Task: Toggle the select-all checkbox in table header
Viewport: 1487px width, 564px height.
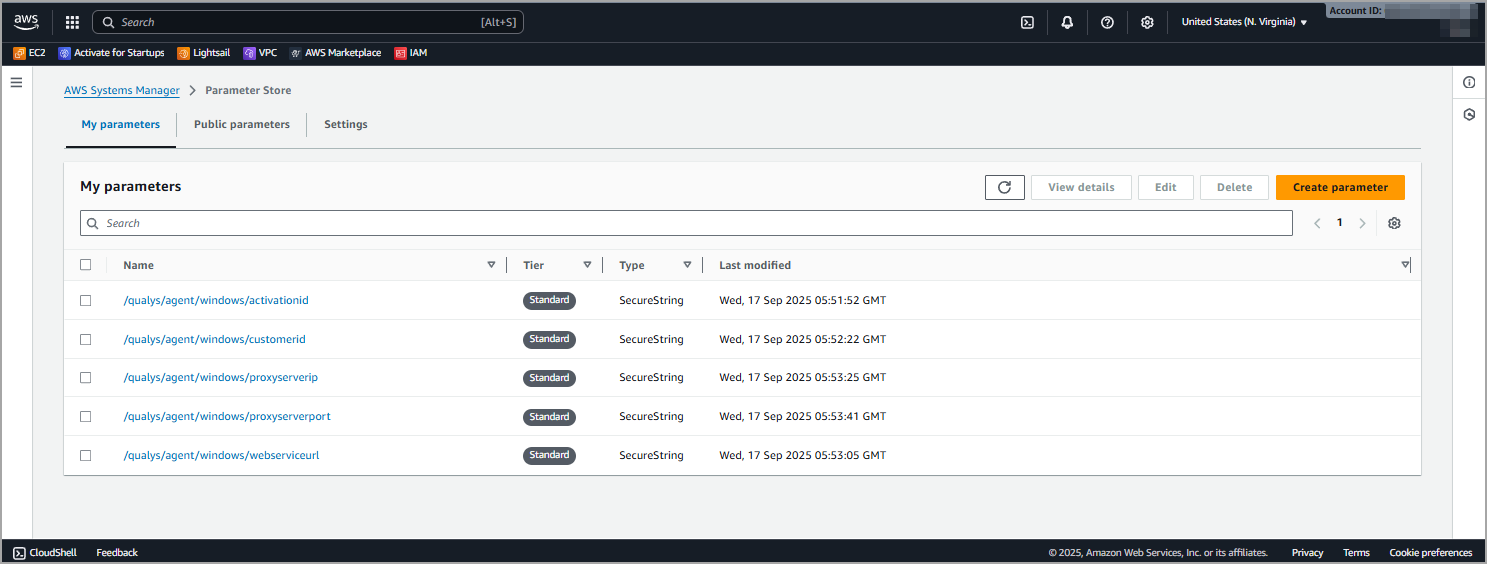Action: pyautogui.click(x=86, y=265)
